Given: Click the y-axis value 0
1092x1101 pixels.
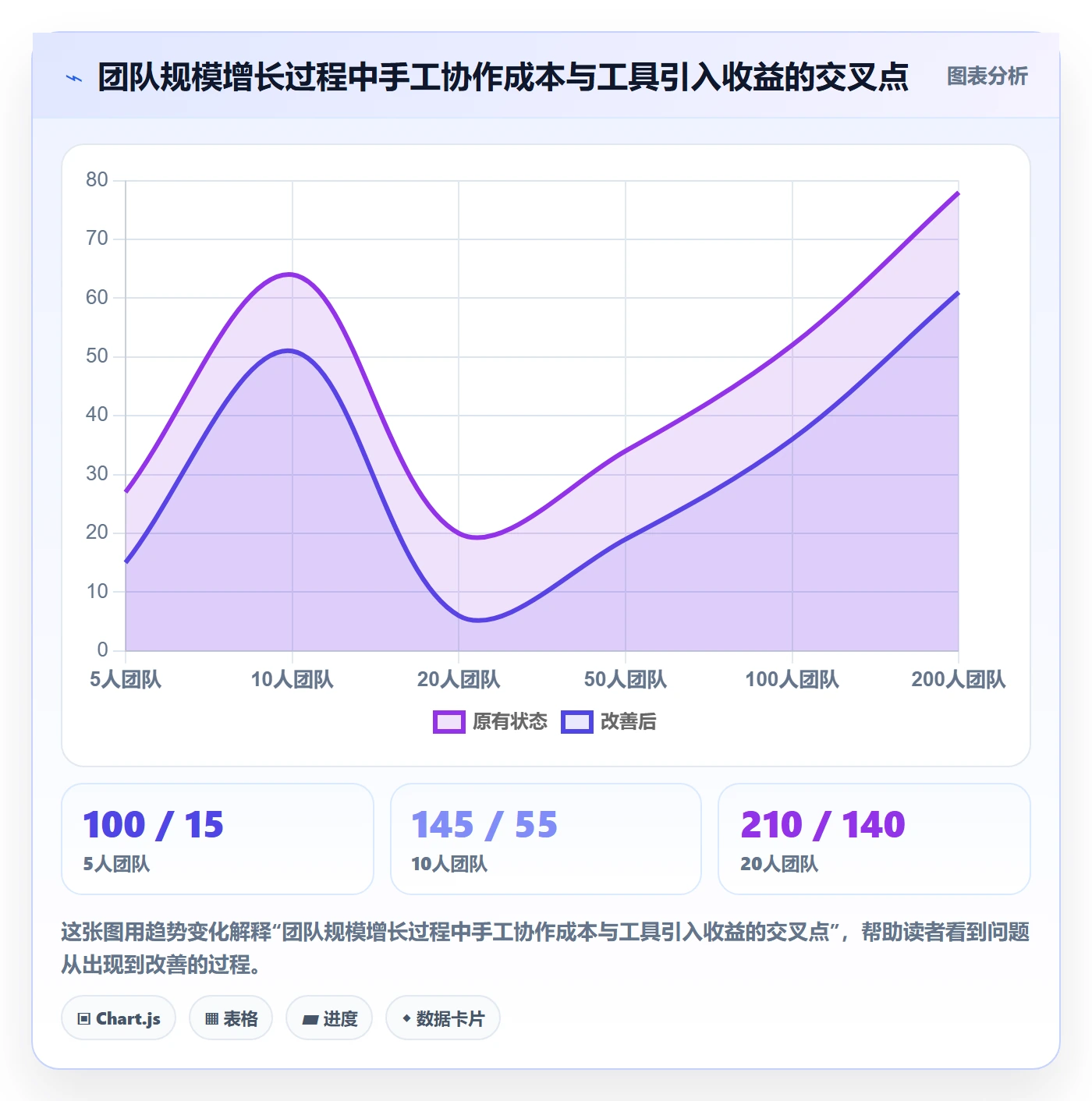Looking at the screenshot, I should pos(102,650).
